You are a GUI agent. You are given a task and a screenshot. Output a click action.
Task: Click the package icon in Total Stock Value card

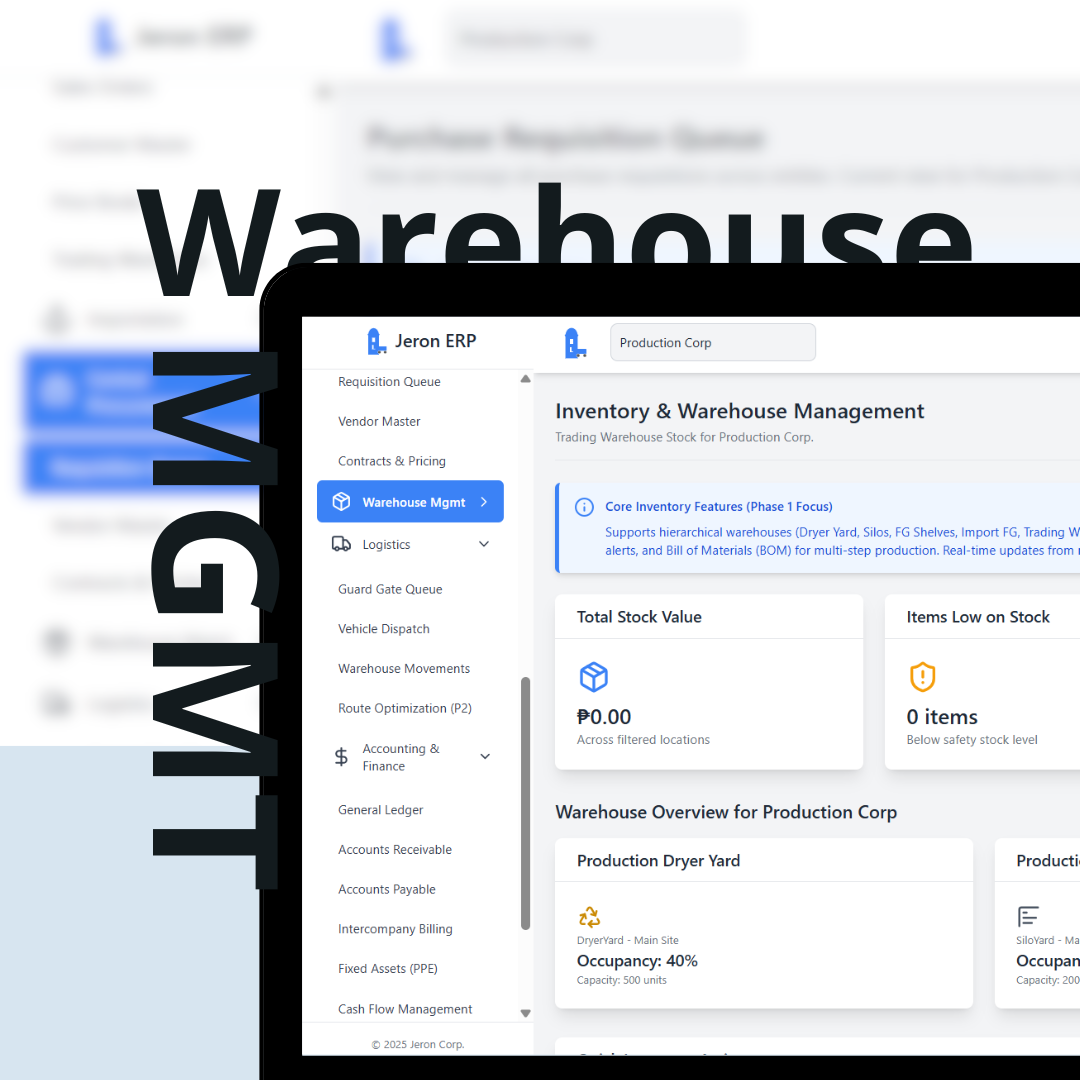coord(593,677)
